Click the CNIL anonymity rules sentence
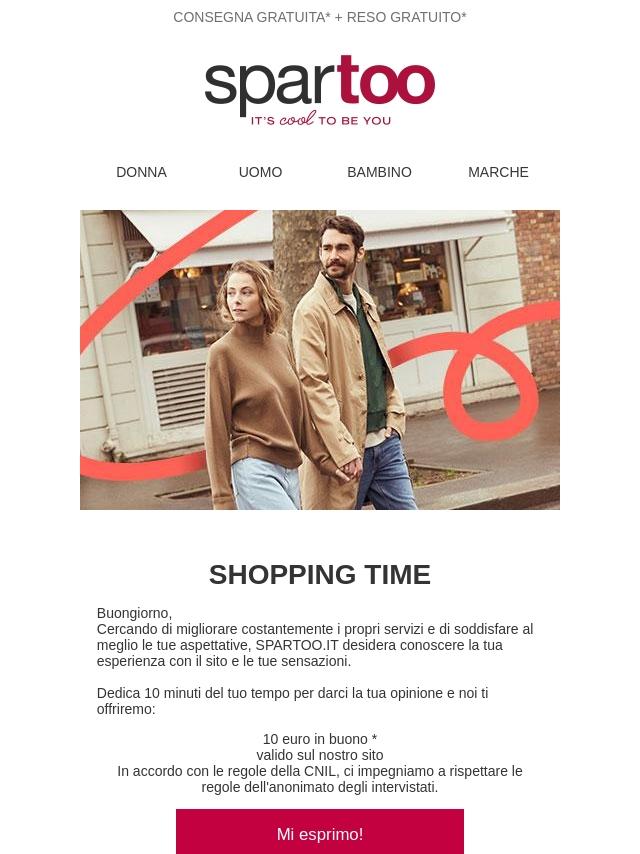The image size is (640, 854). click(320, 779)
